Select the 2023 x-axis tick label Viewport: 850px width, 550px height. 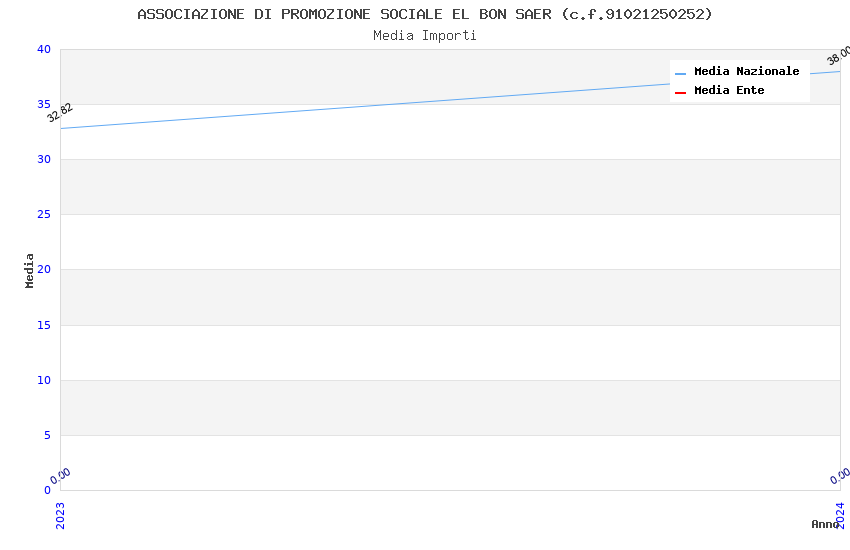(x=60, y=515)
